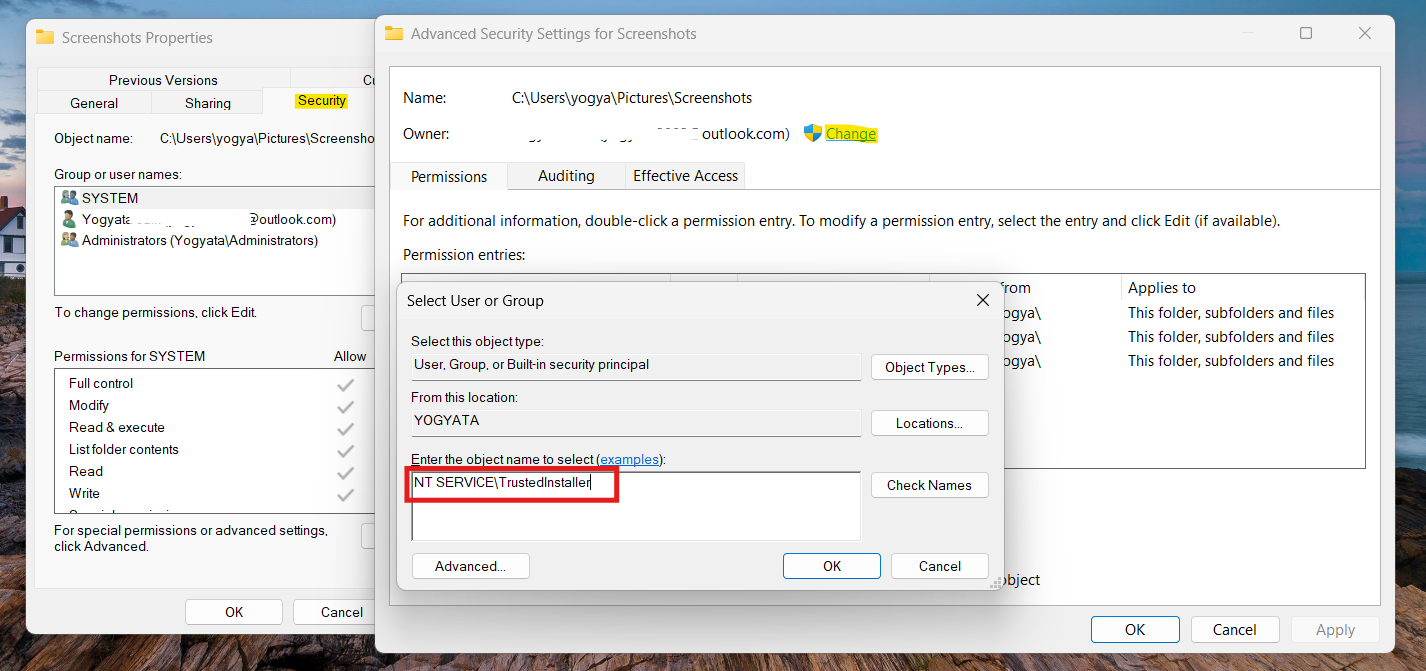Open the General tab

click(94, 103)
